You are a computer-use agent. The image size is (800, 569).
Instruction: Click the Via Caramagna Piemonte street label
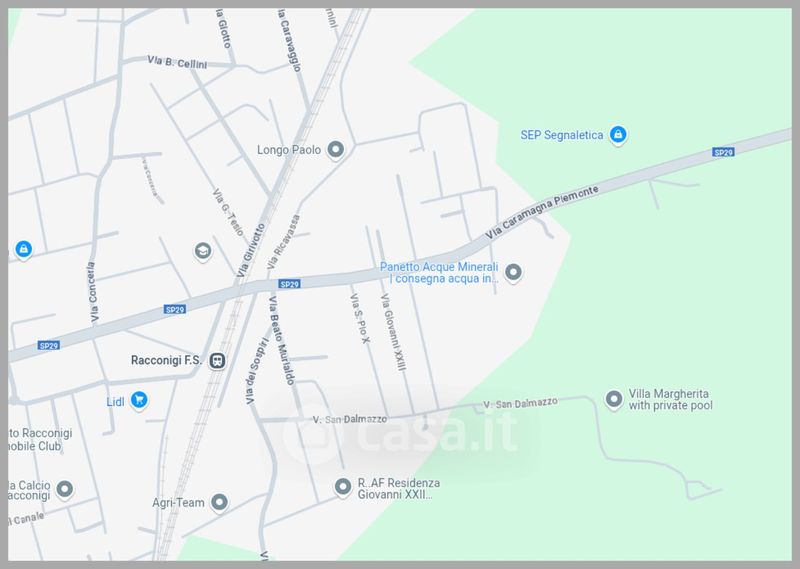(542, 212)
